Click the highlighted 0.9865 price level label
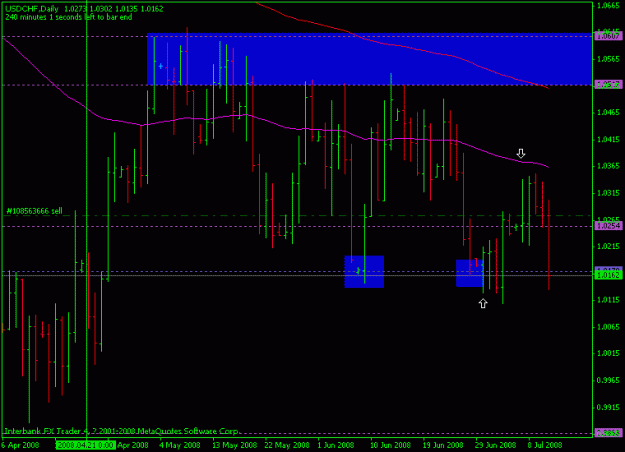This screenshot has height=452, width=625. (608, 433)
